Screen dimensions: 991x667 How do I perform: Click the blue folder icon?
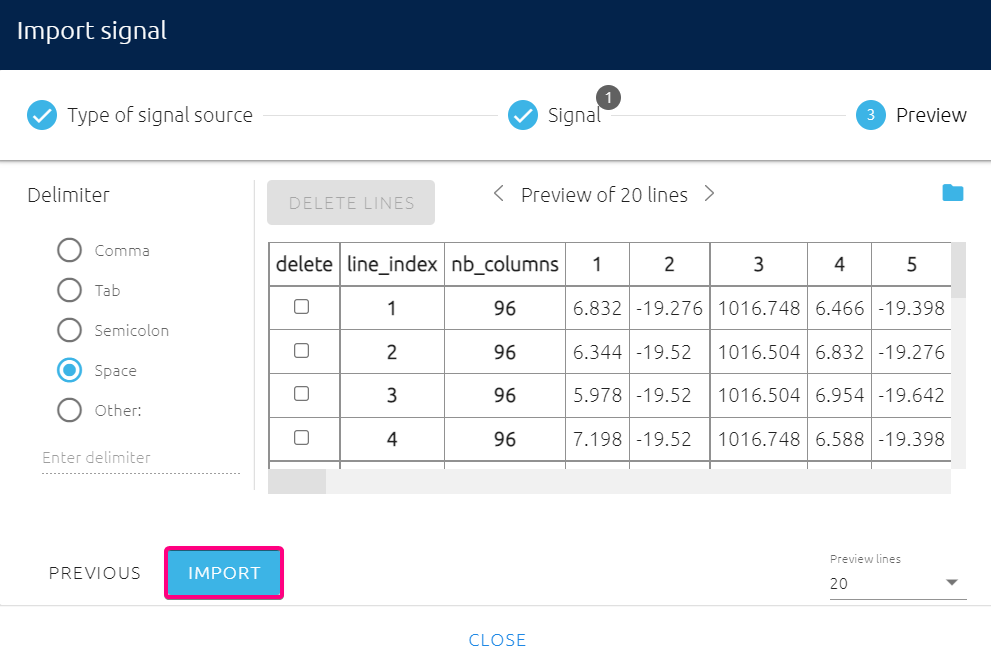coord(952,193)
